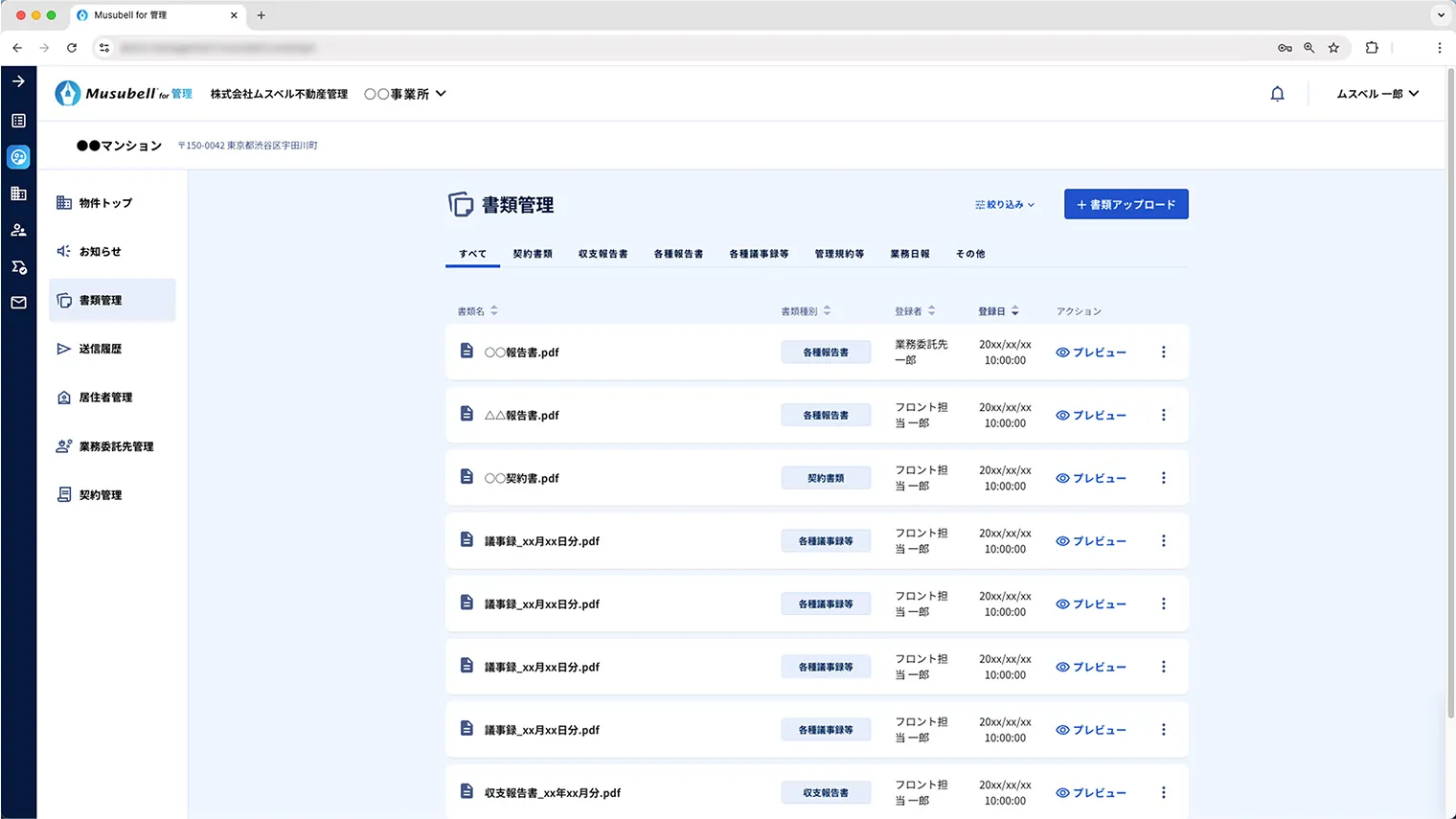The width and height of the screenshot is (1456, 819).
Task: Open the 絞り込み filter dropdown
Action: (1004, 205)
